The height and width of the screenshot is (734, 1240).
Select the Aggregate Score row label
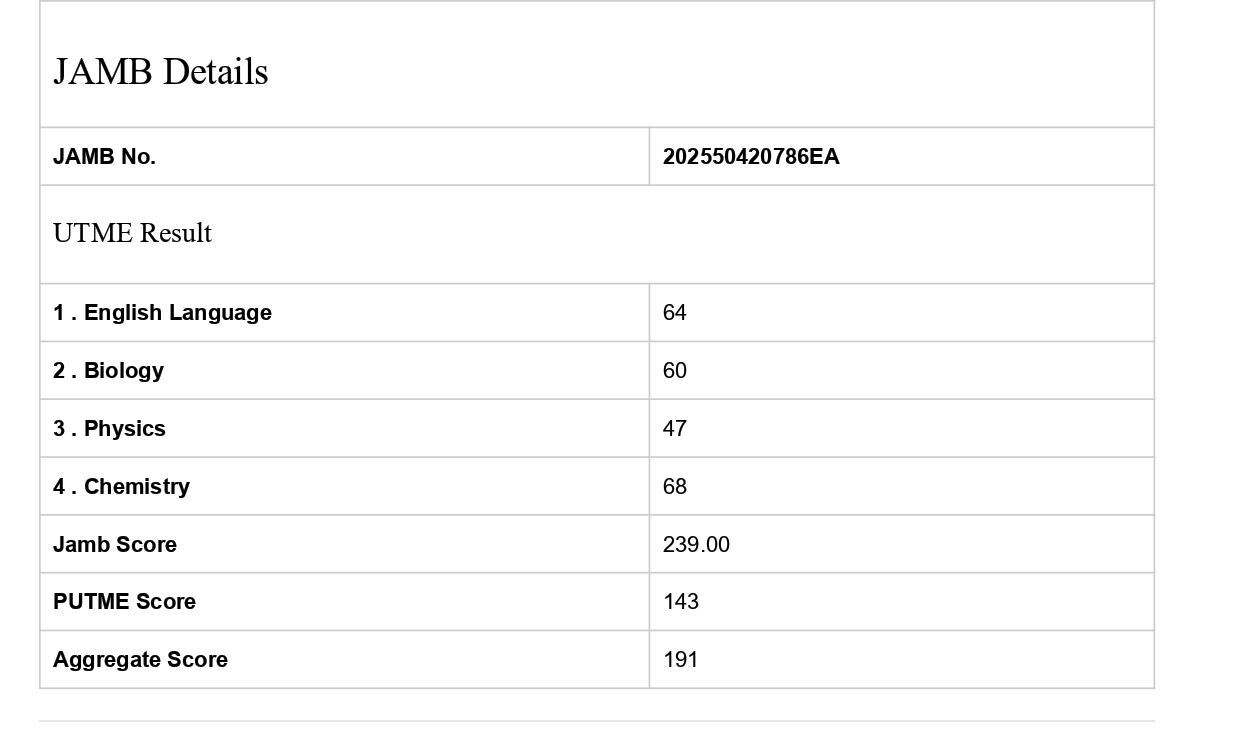140,660
